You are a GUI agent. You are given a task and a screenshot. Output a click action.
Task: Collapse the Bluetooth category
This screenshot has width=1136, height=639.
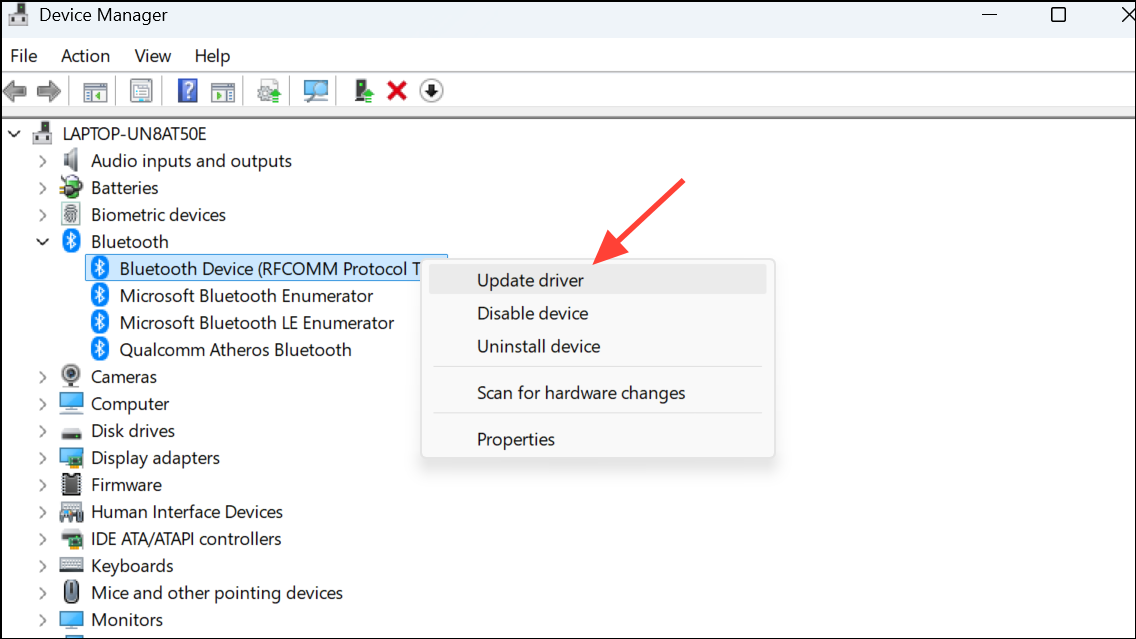pyautogui.click(x=42, y=241)
